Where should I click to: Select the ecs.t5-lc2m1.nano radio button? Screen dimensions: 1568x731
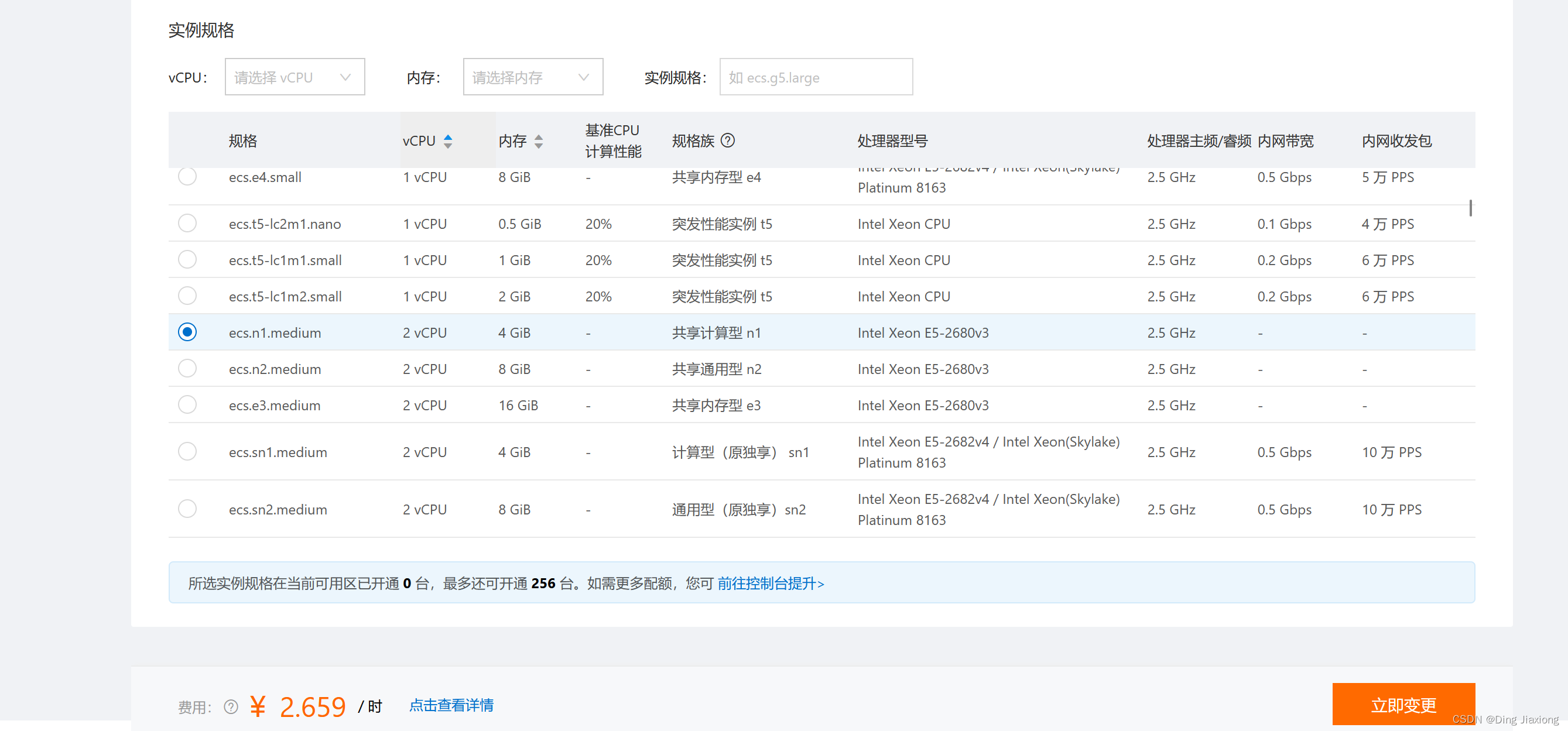point(187,223)
